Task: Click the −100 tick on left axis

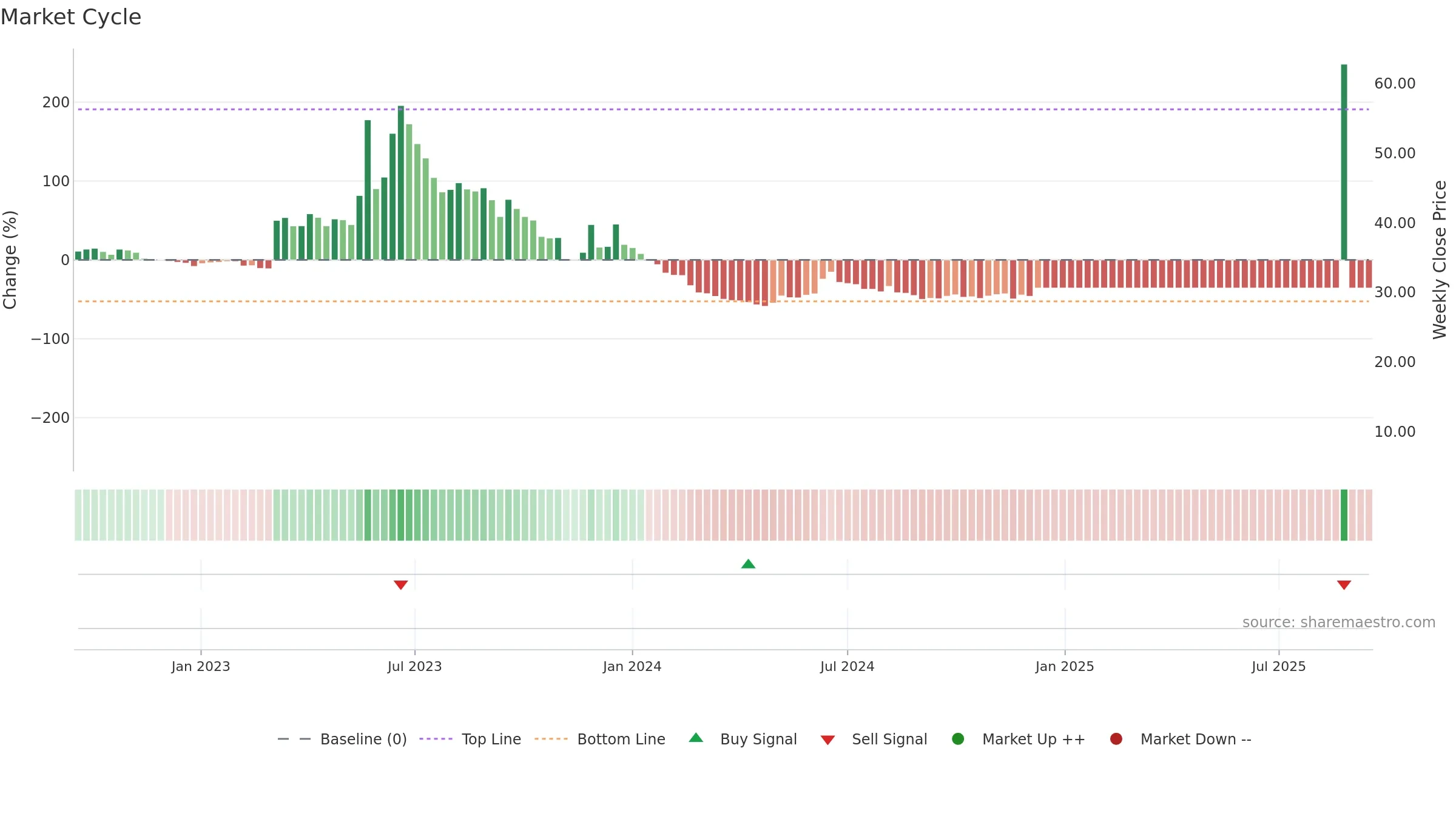Action: click(50, 339)
